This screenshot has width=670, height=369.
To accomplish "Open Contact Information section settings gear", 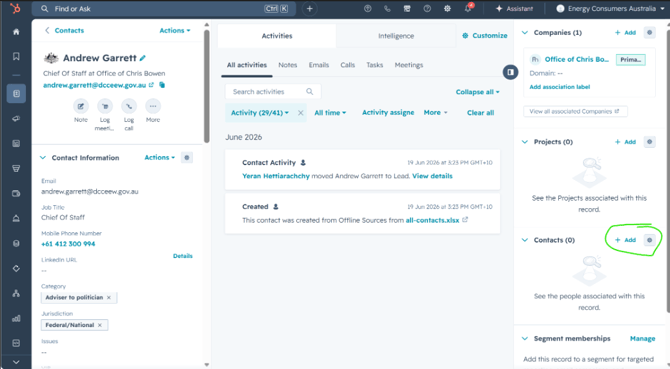I will click(187, 158).
